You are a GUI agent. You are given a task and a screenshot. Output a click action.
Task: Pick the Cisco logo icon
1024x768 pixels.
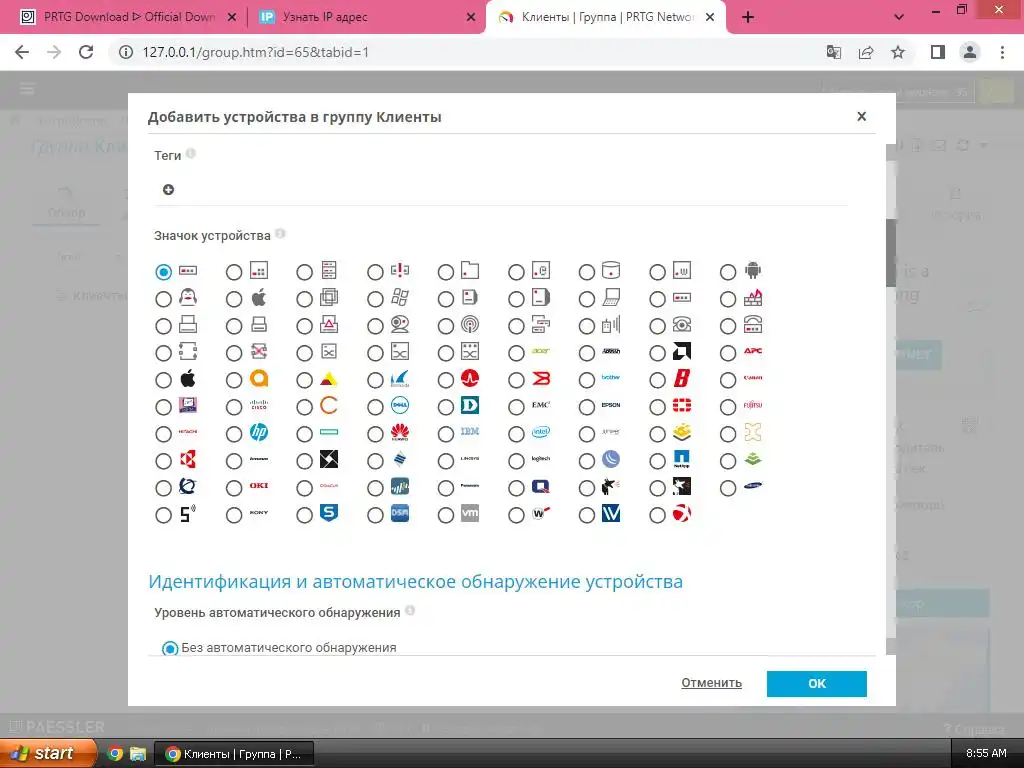pyautogui.click(x=259, y=406)
